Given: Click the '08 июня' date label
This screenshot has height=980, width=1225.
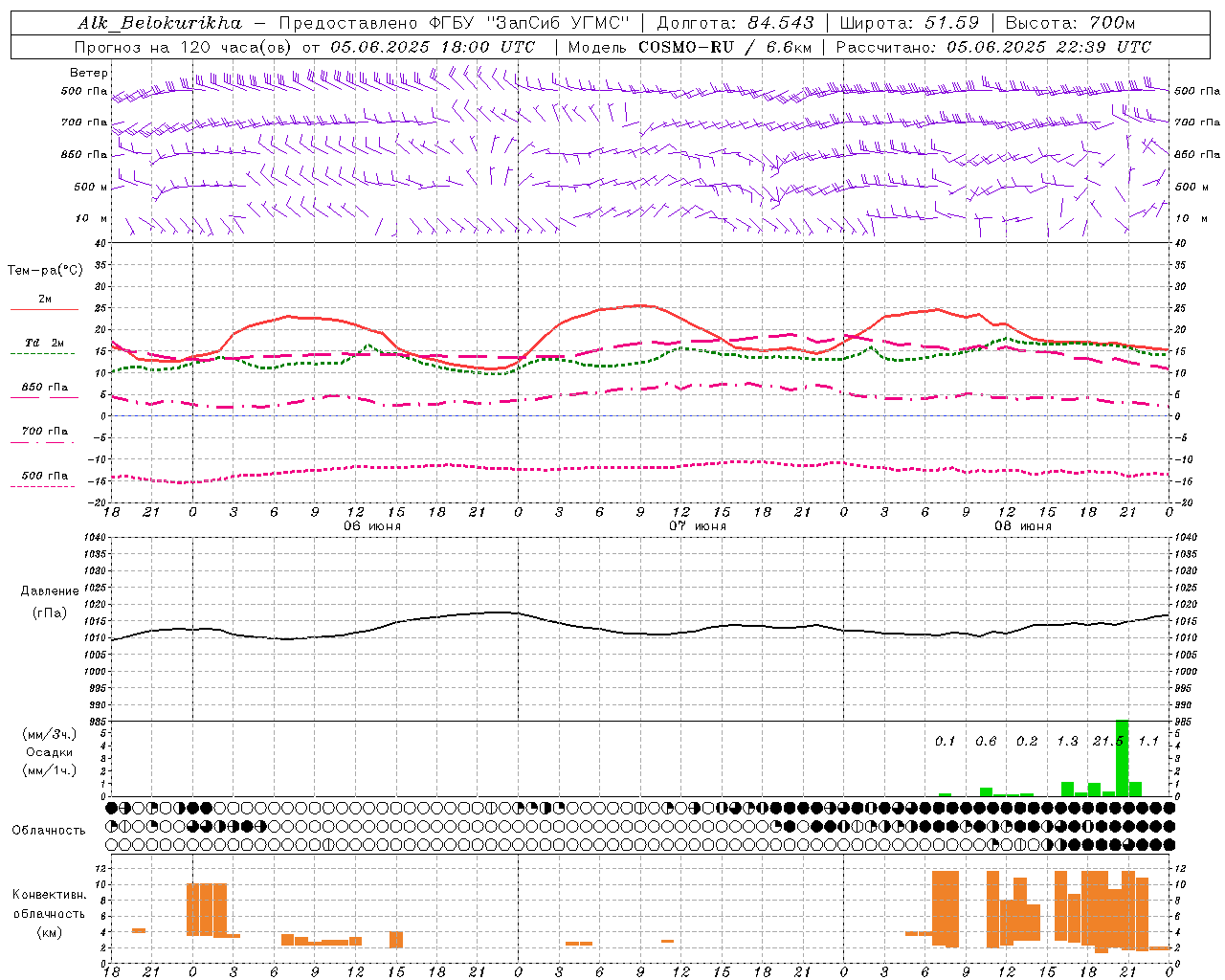Looking at the screenshot, I should pos(1023,525).
